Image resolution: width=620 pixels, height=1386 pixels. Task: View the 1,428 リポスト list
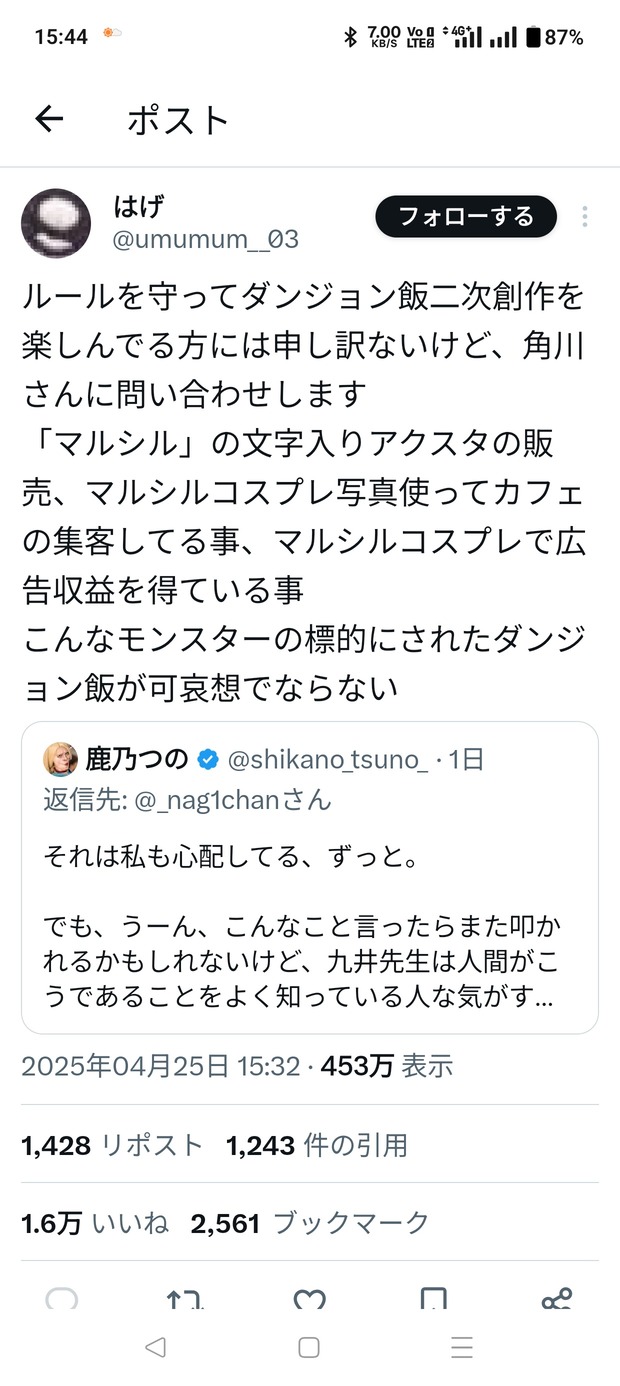point(112,1146)
